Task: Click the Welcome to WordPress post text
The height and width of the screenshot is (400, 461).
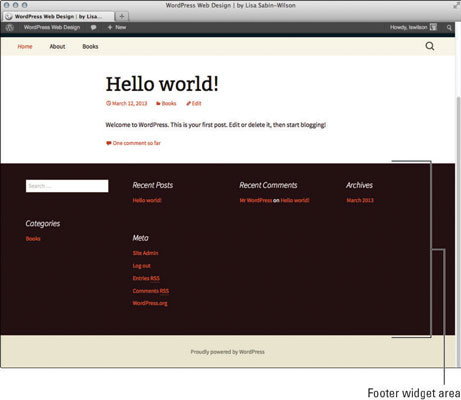Action: (216, 125)
